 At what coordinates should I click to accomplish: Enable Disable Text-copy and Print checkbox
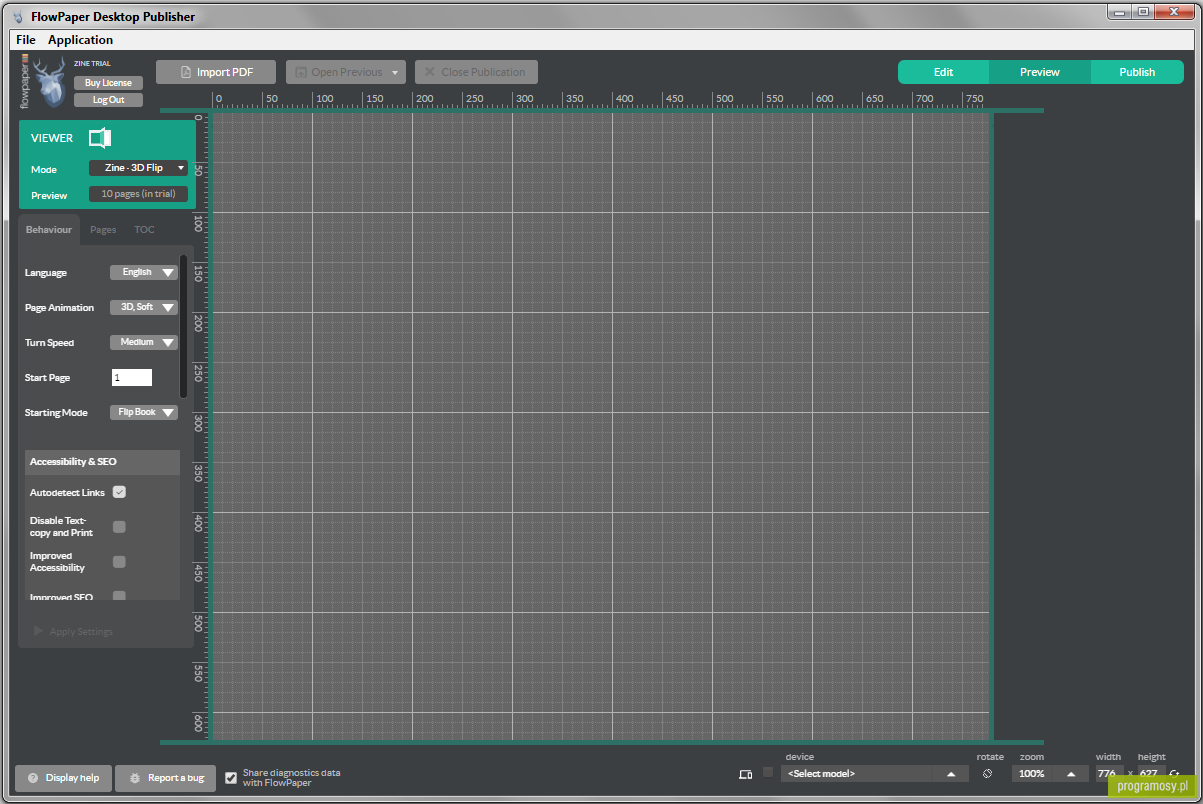tap(119, 527)
